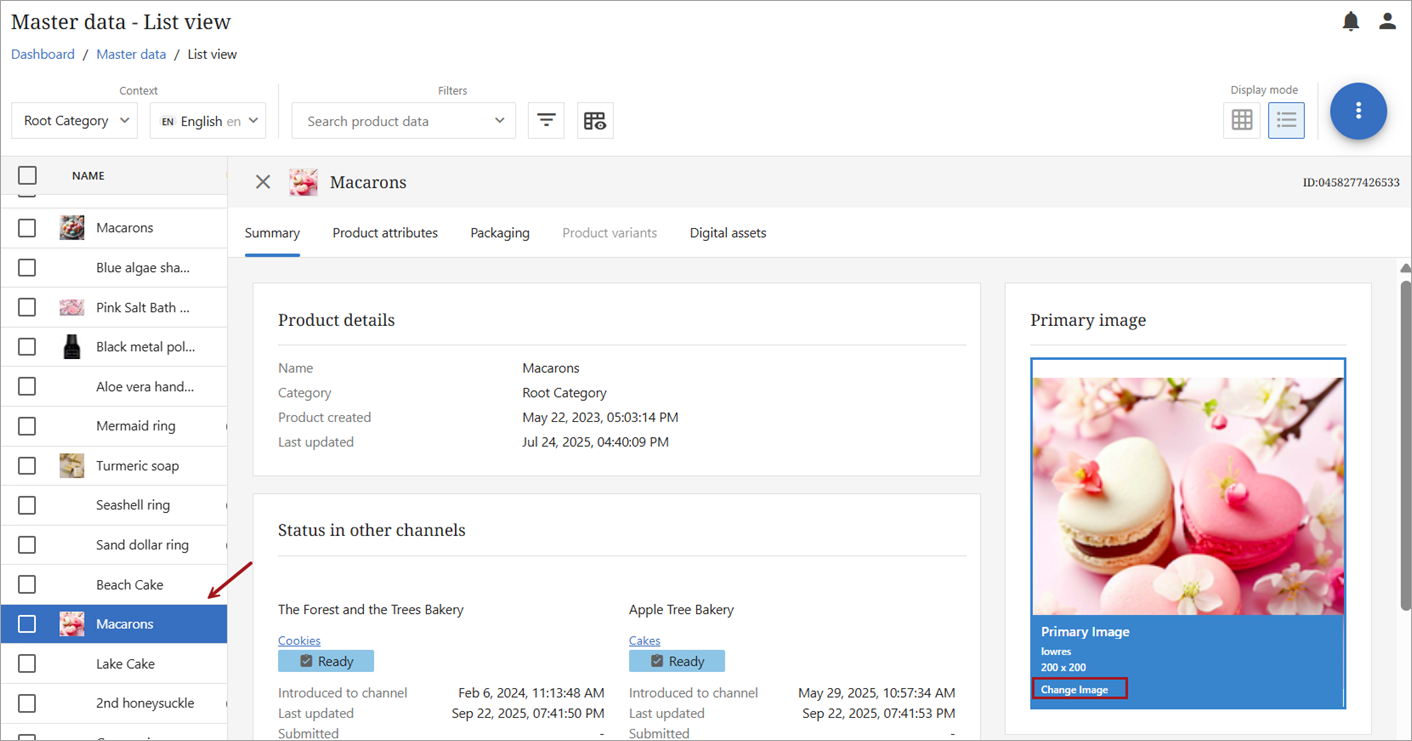This screenshot has width=1412, height=741.
Task: Click the macarons primary image thumbnail
Action: [1187, 495]
